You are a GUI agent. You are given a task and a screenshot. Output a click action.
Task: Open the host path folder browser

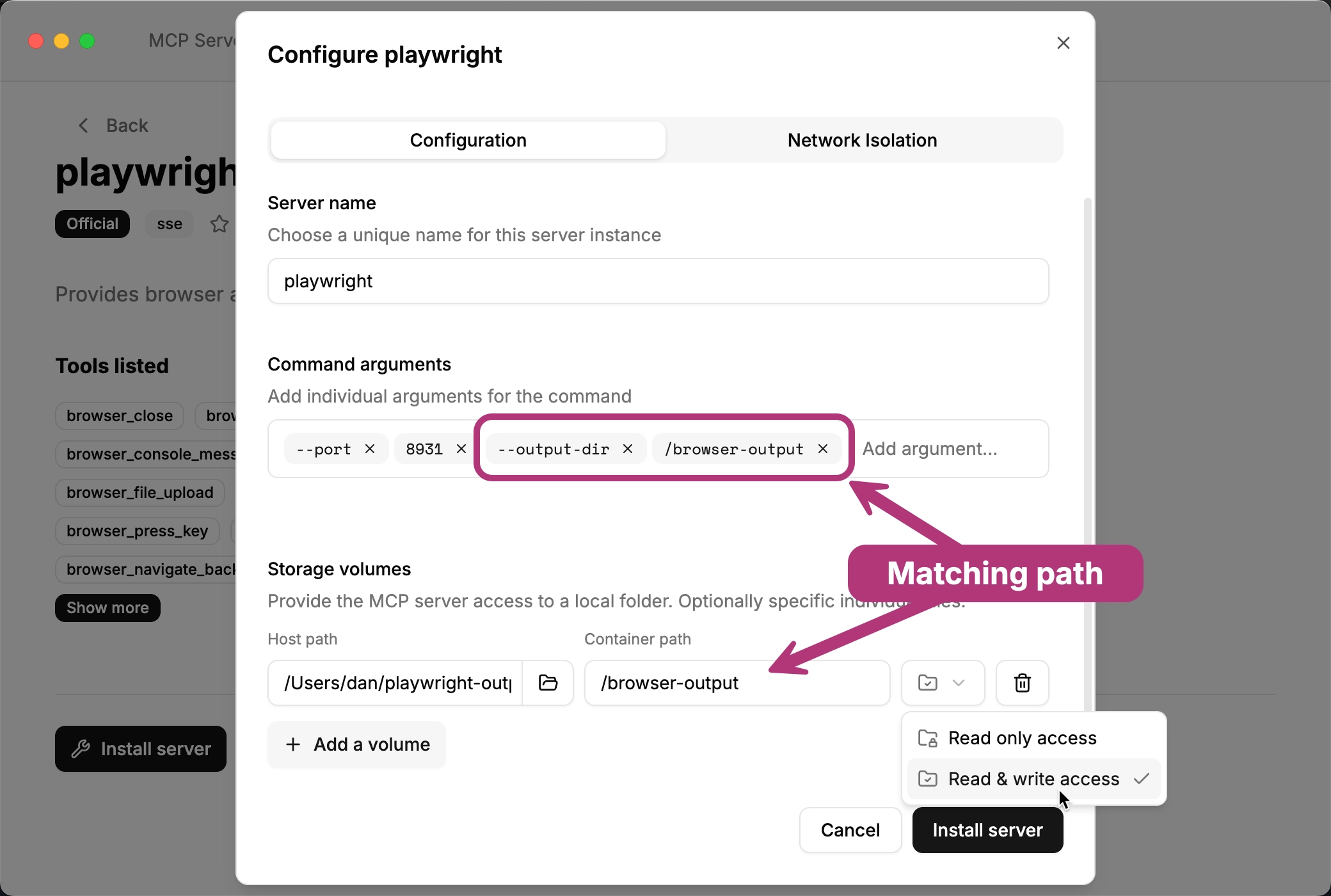(548, 682)
